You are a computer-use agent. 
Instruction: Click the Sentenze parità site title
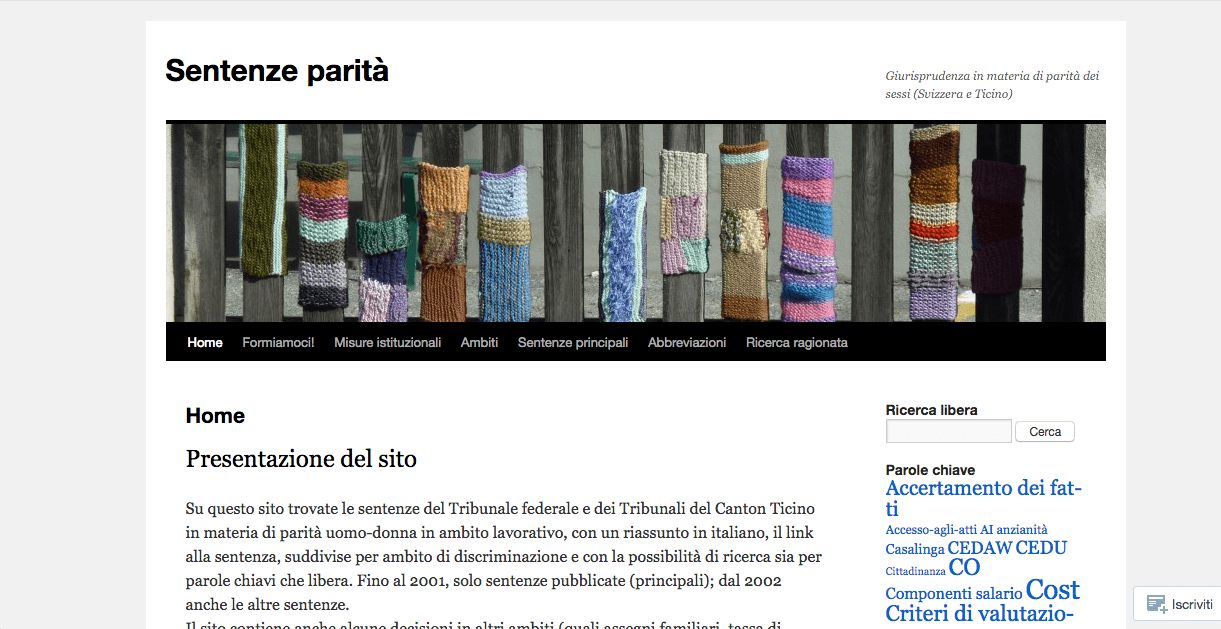pyautogui.click(x=277, y=71)
